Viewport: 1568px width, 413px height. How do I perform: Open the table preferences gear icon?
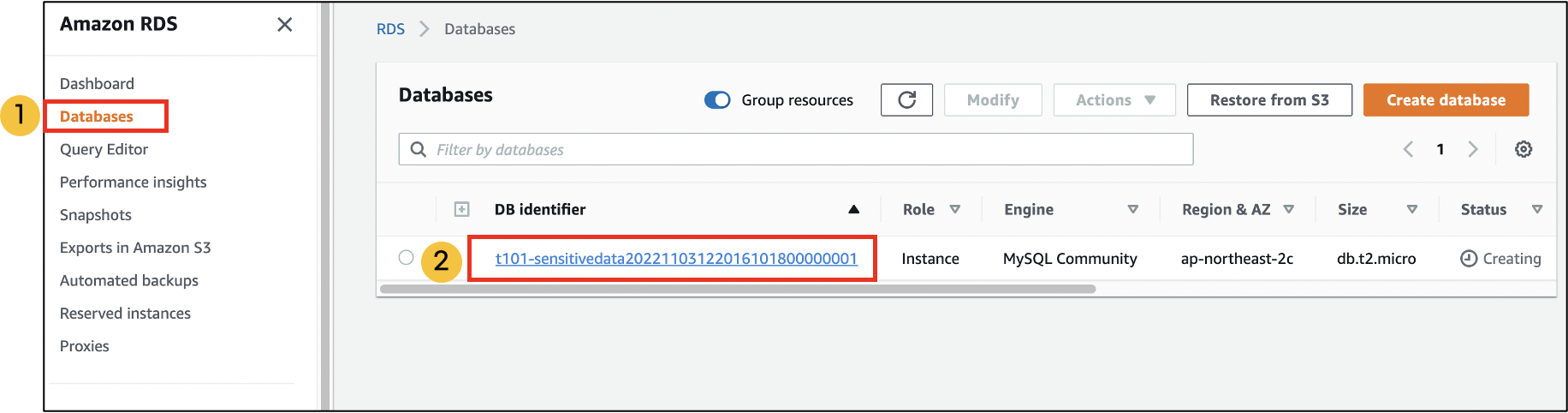click(1523, 149)
